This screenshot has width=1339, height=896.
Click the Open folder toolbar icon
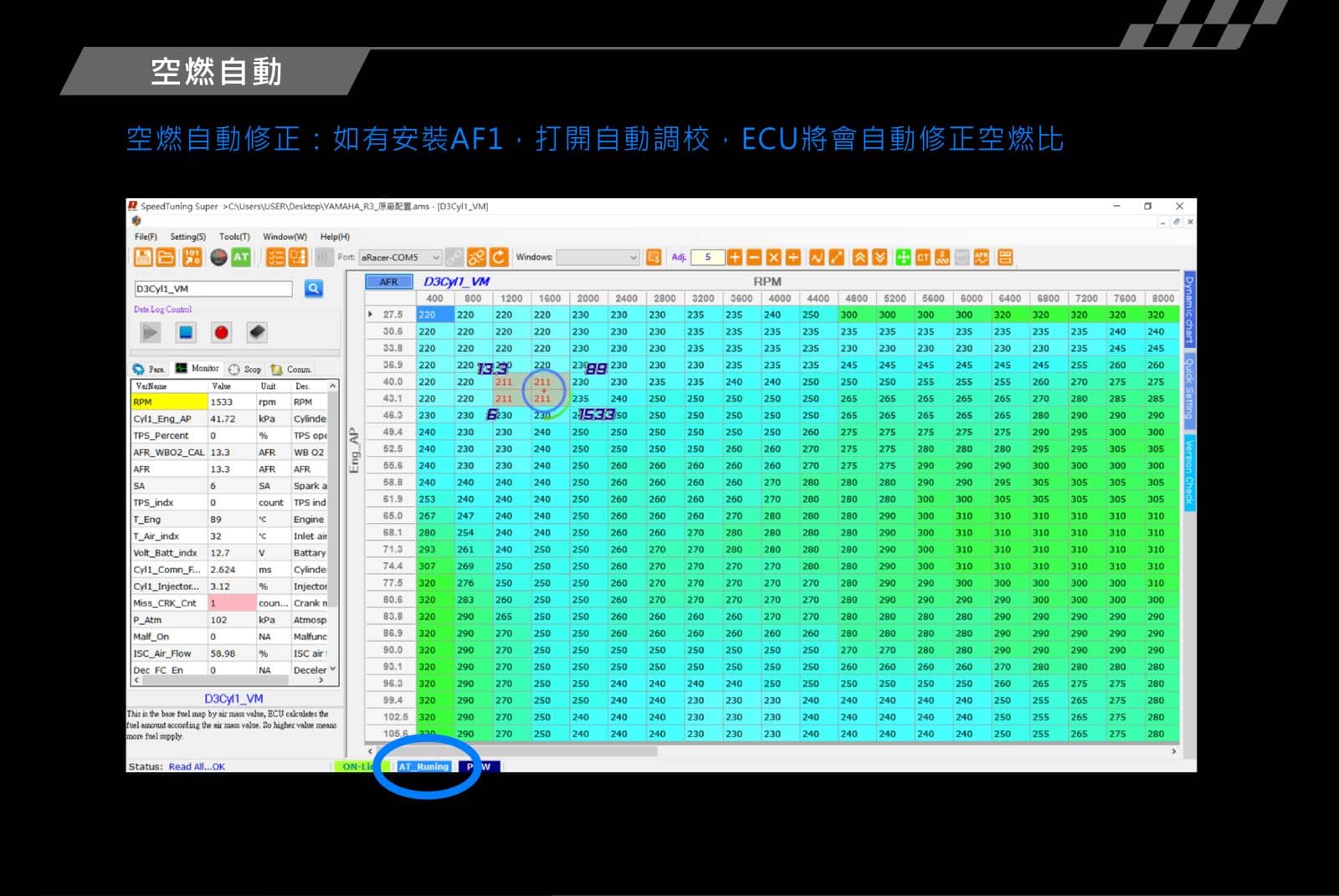pyautogui.click(x=166, y=258)
